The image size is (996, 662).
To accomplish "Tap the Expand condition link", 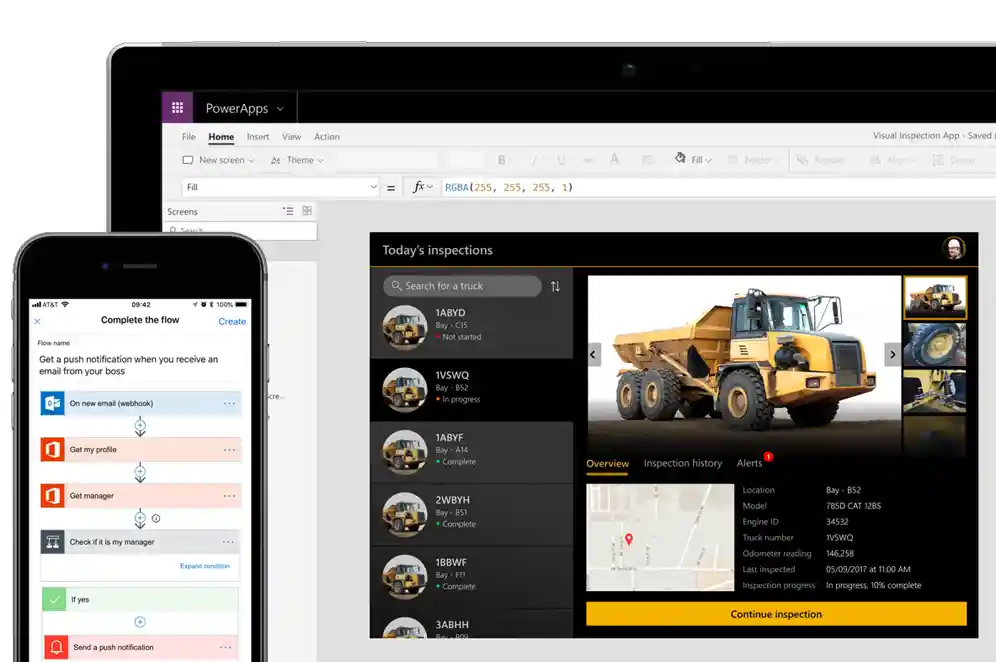I will 204,566.
